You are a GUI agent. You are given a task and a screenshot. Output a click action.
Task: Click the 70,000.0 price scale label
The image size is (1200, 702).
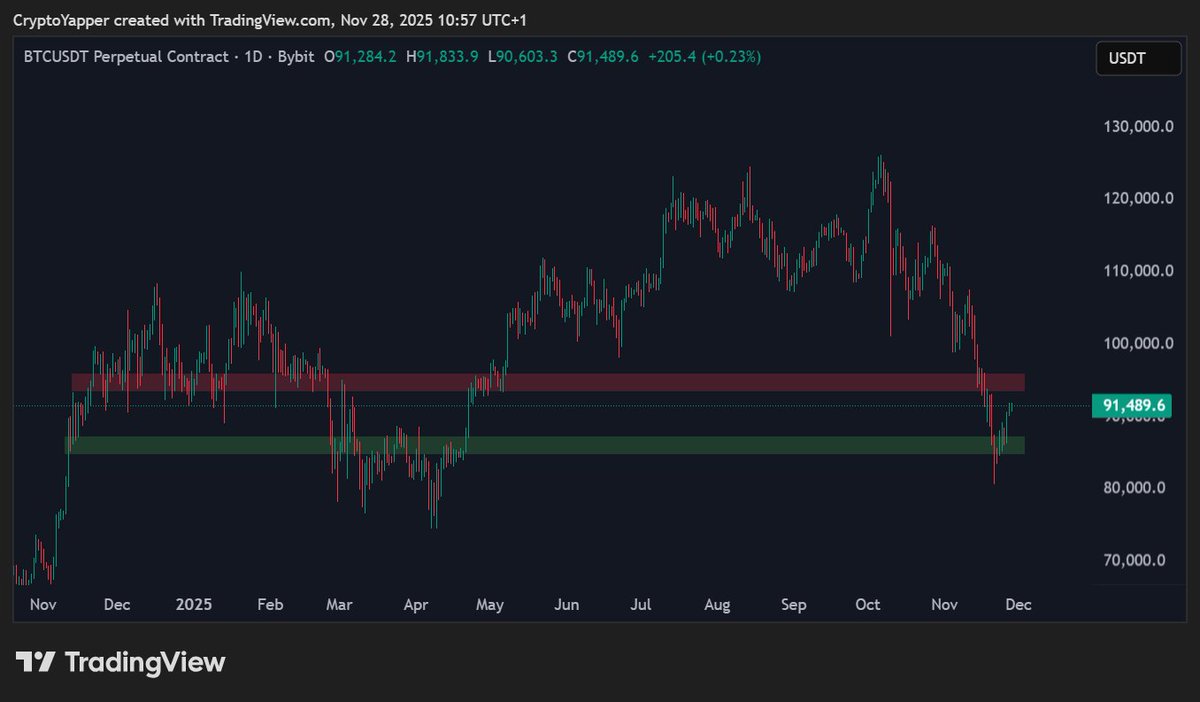coord(1135,560)
